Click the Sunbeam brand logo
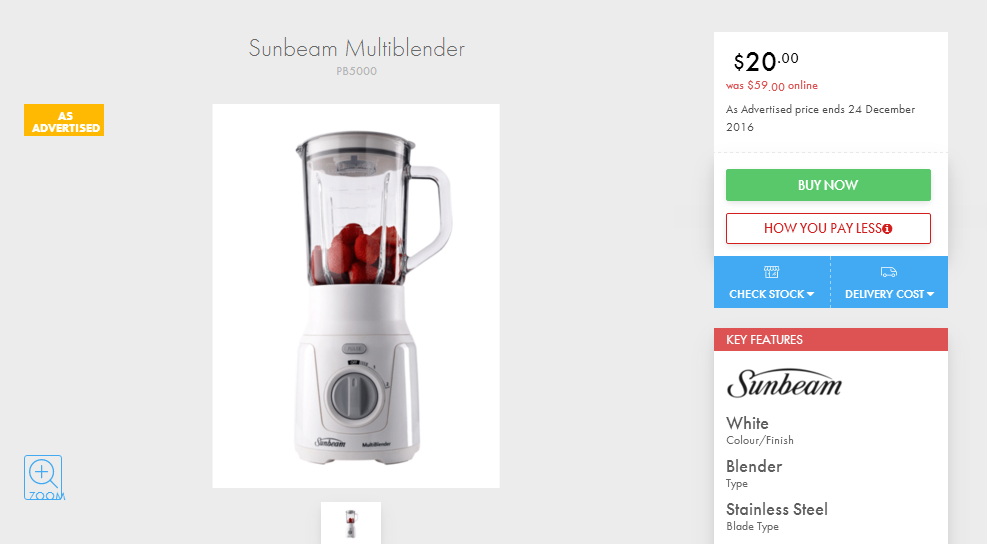Screen dimensions: 987x544 point(784,383)
